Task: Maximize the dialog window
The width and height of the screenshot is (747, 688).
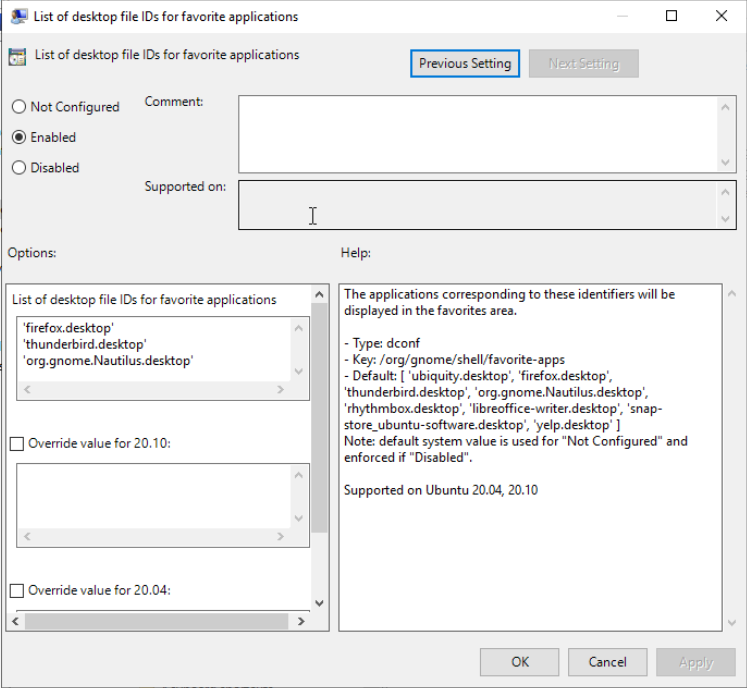Action: [x=671, y=16]
